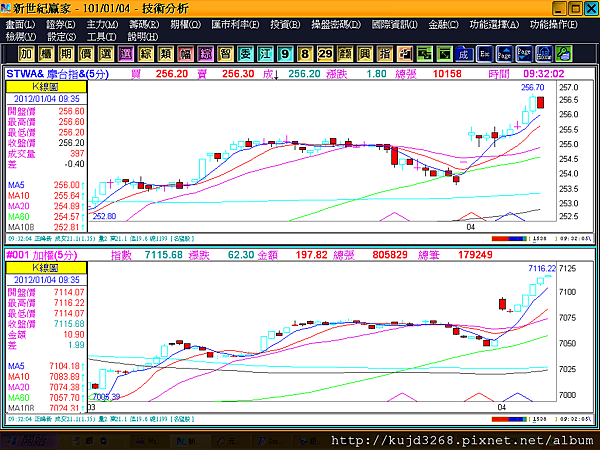Open the 說明(H) menu

(143, 37)
